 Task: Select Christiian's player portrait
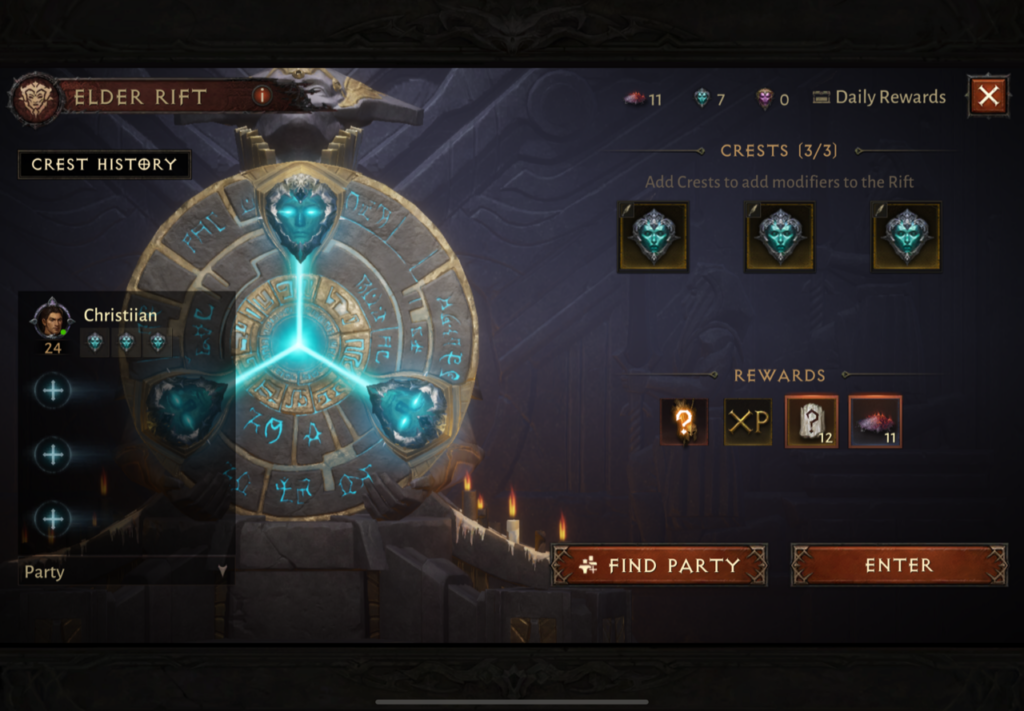click(x=52, y=319)
